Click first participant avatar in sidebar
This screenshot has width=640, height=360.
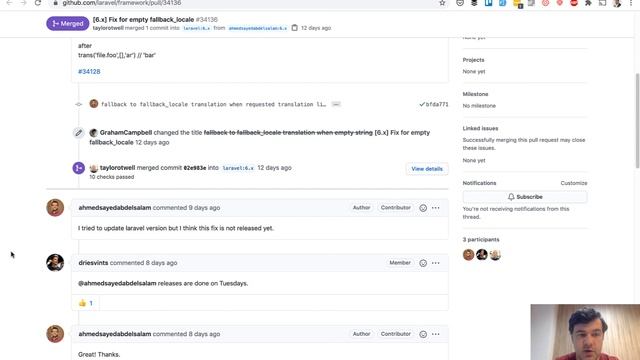[469, 255]
